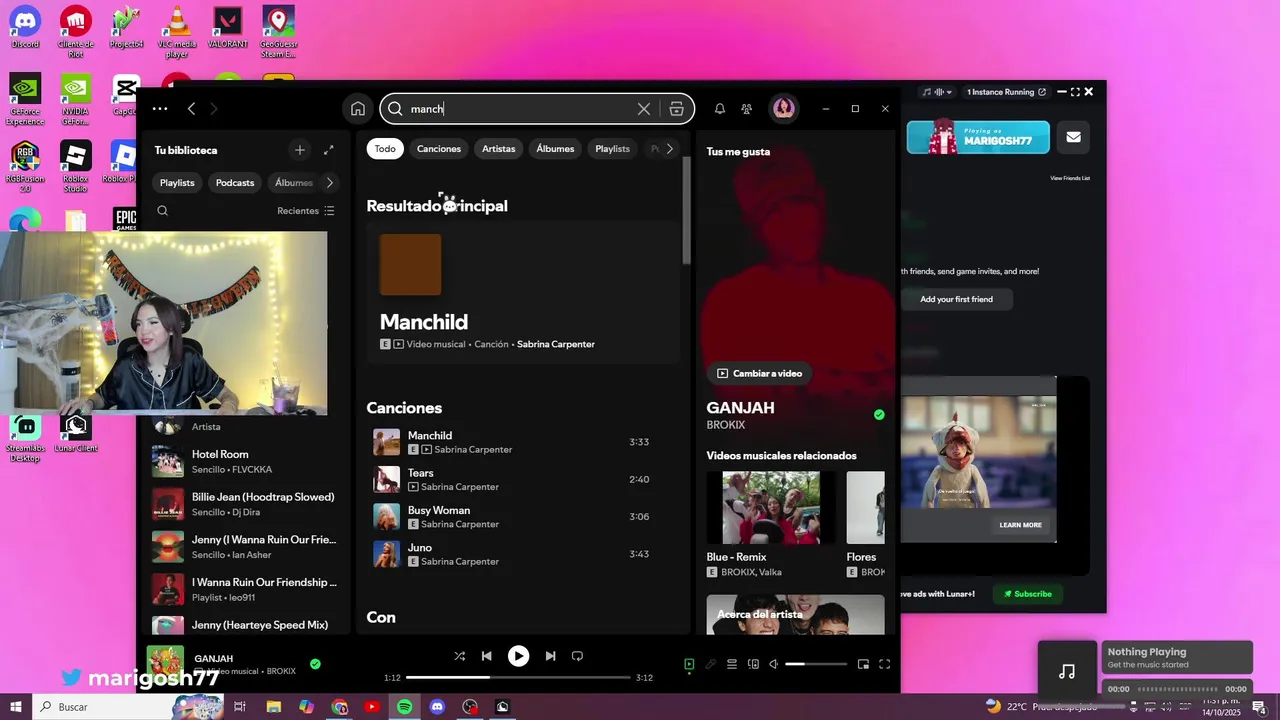1280x720 pixels.
Task: Click Cambiar a video button
Action: (759, 373)
